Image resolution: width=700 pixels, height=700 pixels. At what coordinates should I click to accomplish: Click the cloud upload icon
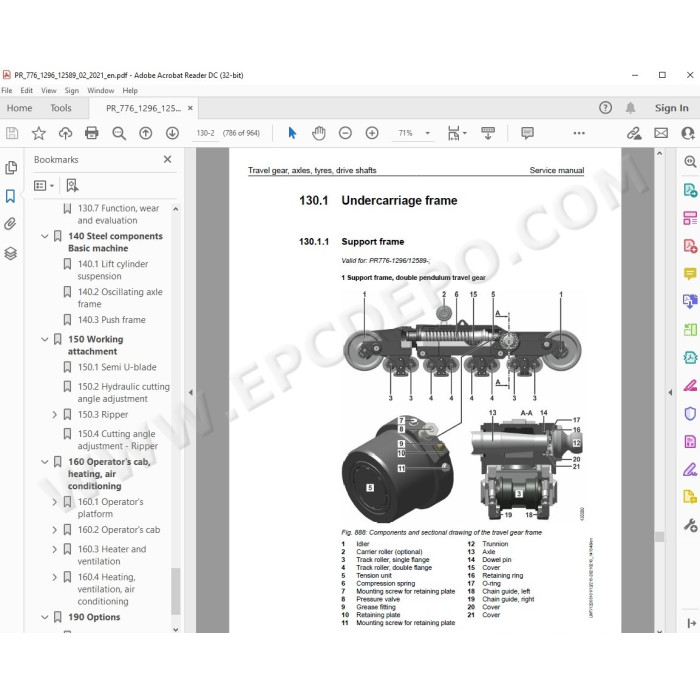[65, 133]
